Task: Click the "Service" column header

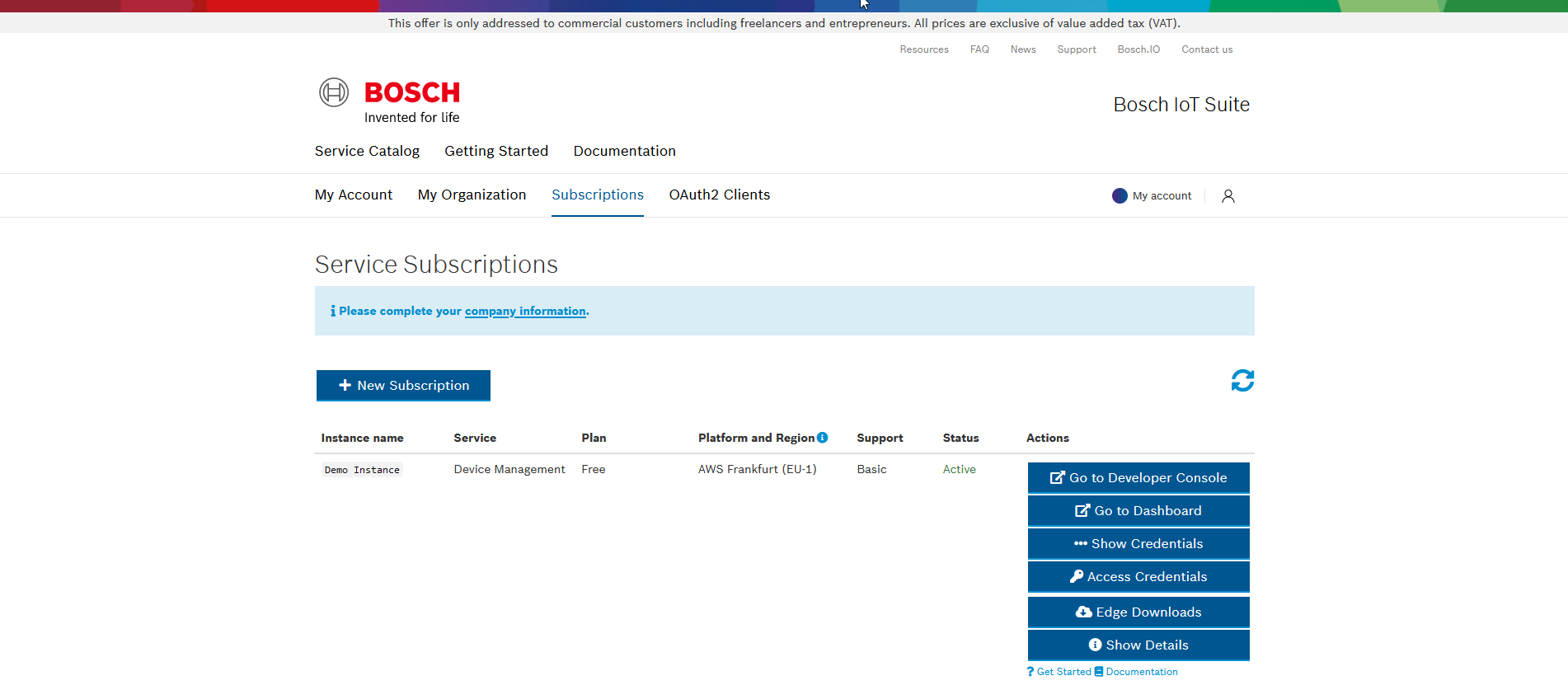Action: coord(475,438)
